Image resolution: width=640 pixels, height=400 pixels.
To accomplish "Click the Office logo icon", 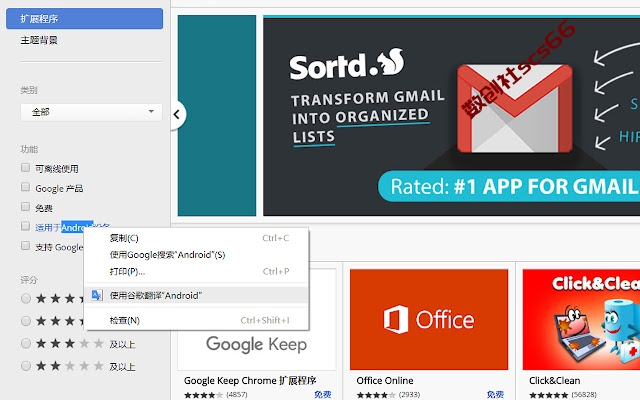I will [x=396, y=319].
